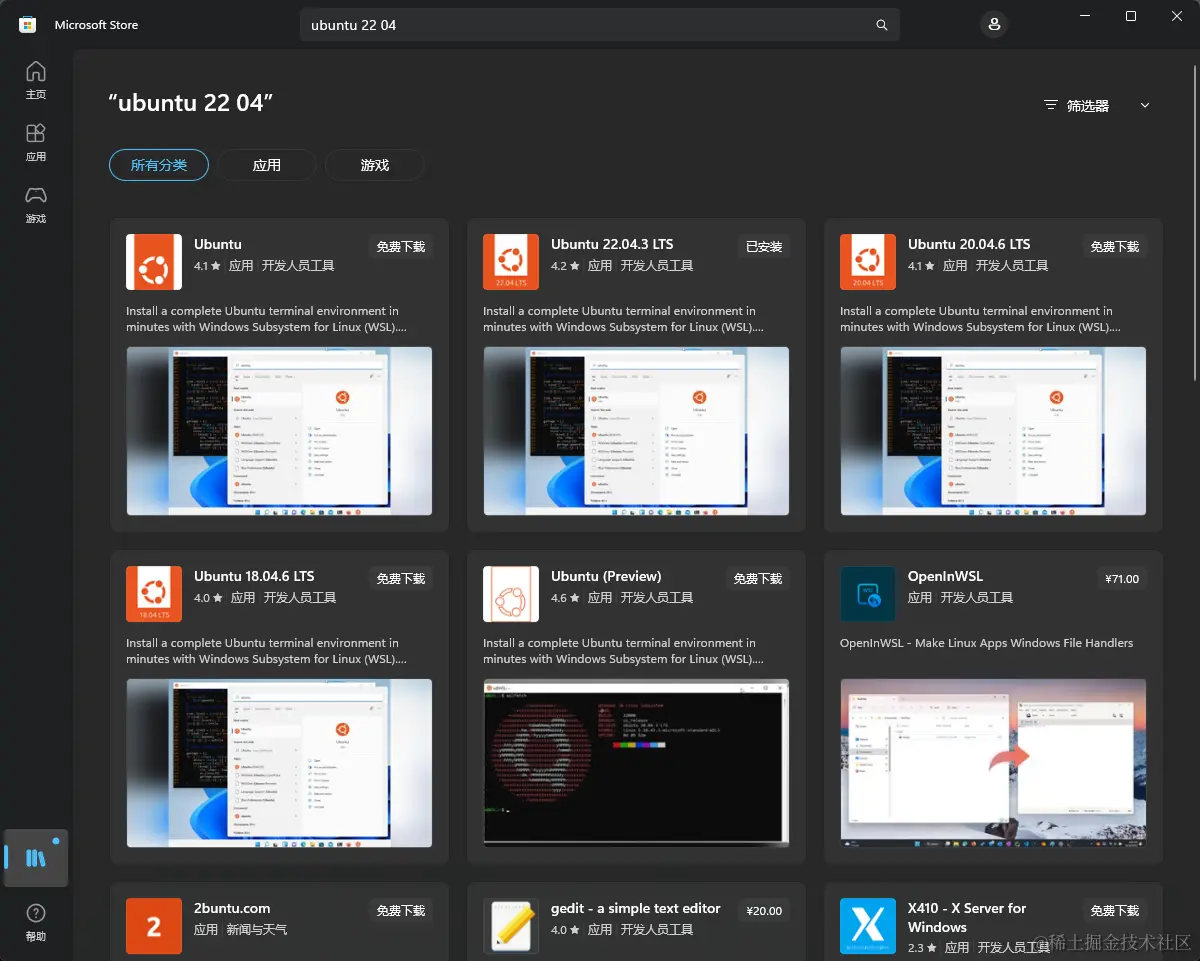Click "X410 - X Server for Windows" title

tap(967, 917)
